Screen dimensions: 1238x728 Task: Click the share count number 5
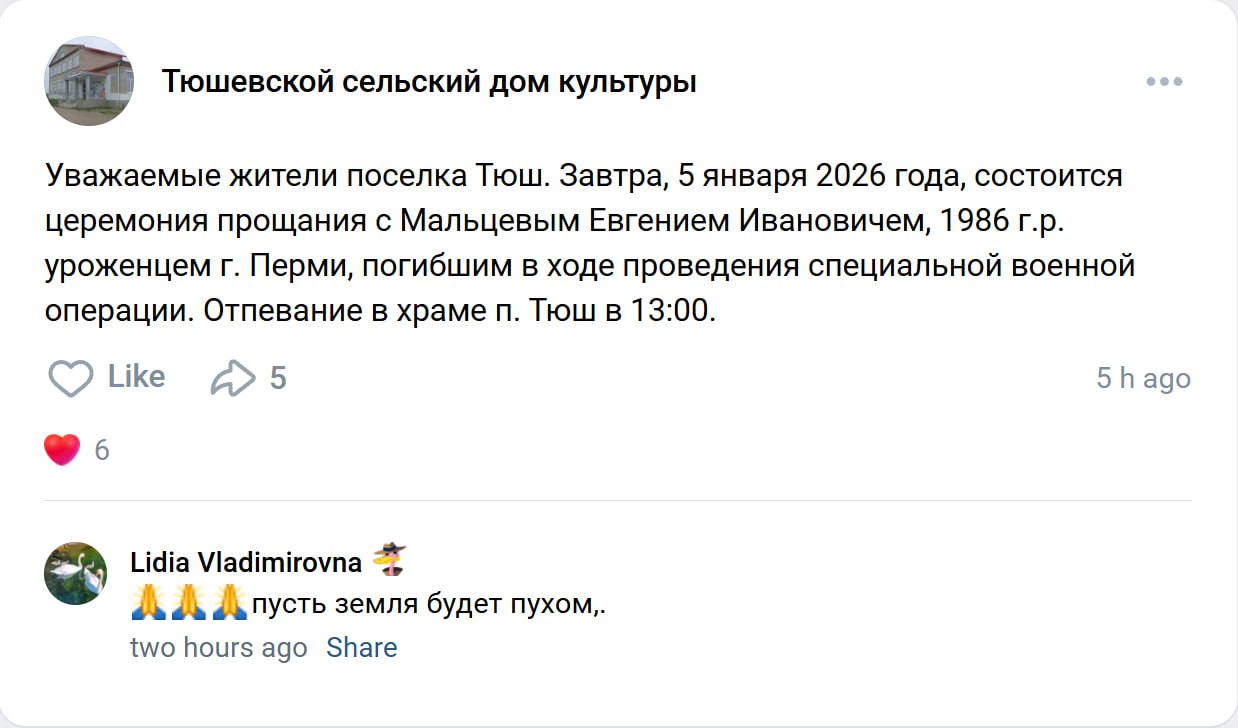[x=278, y=378]
